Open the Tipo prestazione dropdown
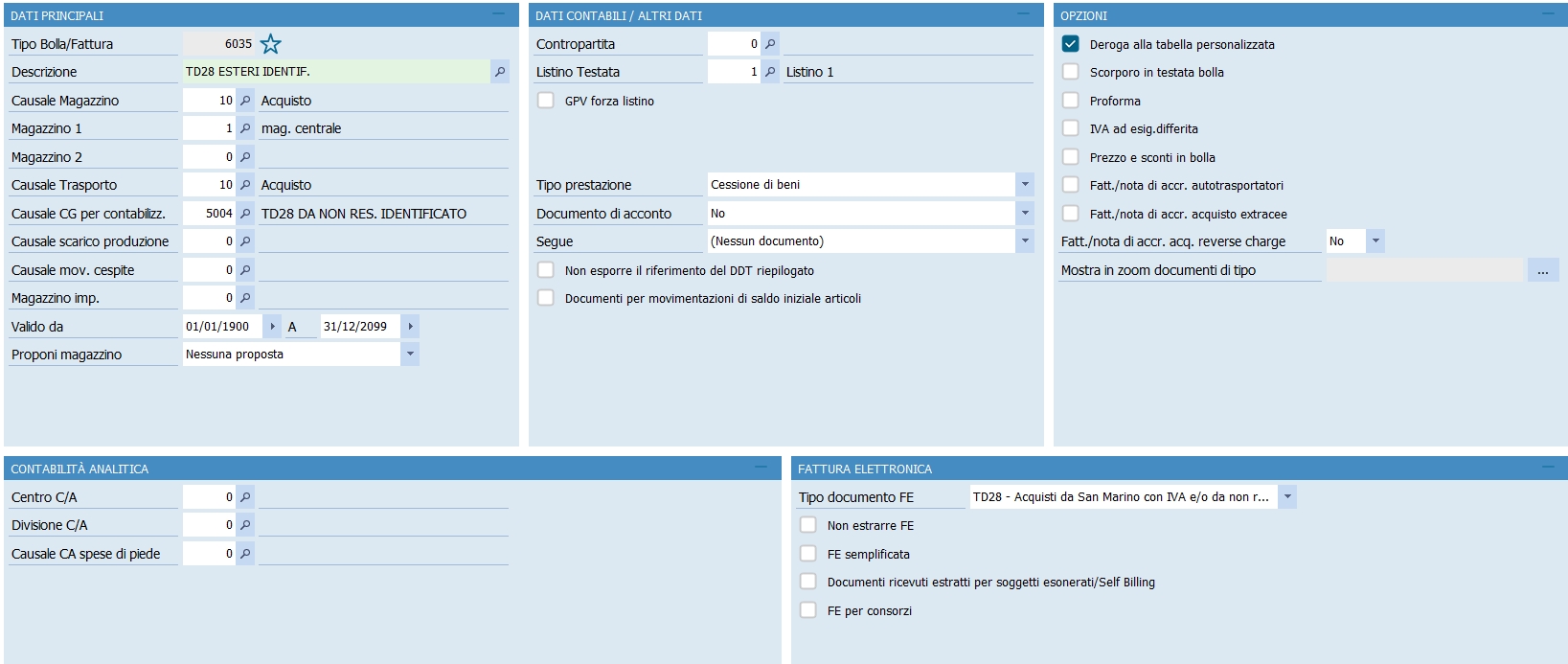This screenshot has width=1568, height=664. (1025, 185)
